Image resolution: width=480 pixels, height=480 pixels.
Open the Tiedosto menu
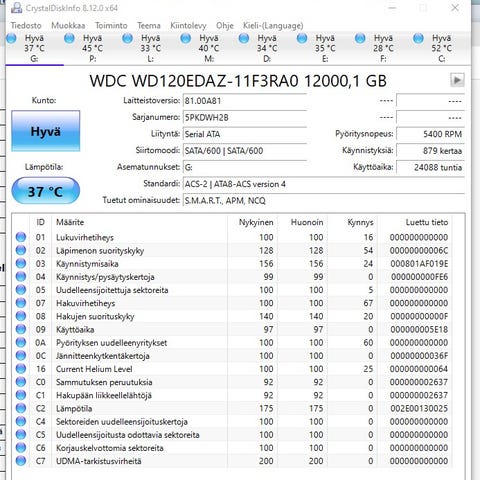26,26
